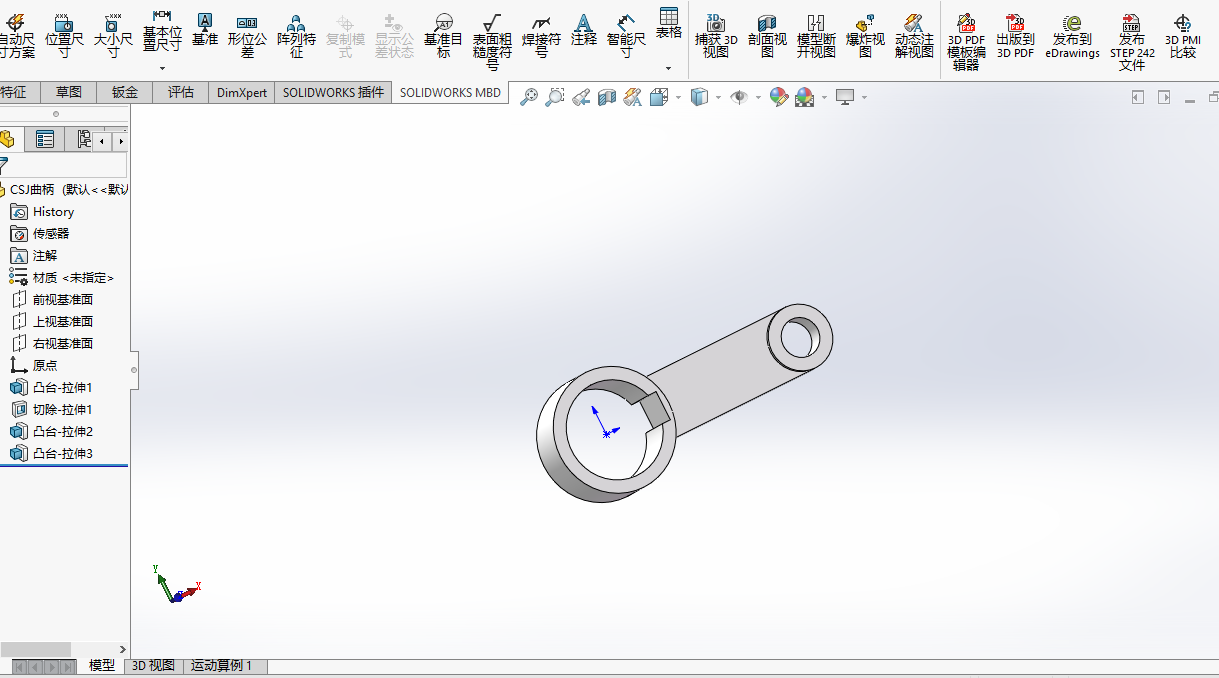Click the feature tree filter icon
Image resolution: width=1219 pixels, height=678 pixels.
pos(4,166)
